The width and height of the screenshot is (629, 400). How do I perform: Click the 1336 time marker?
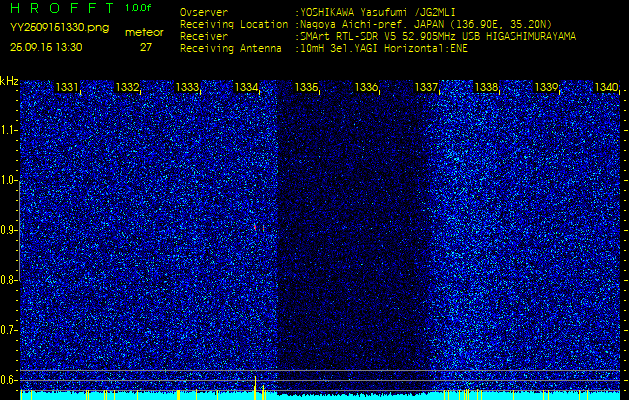366,87
